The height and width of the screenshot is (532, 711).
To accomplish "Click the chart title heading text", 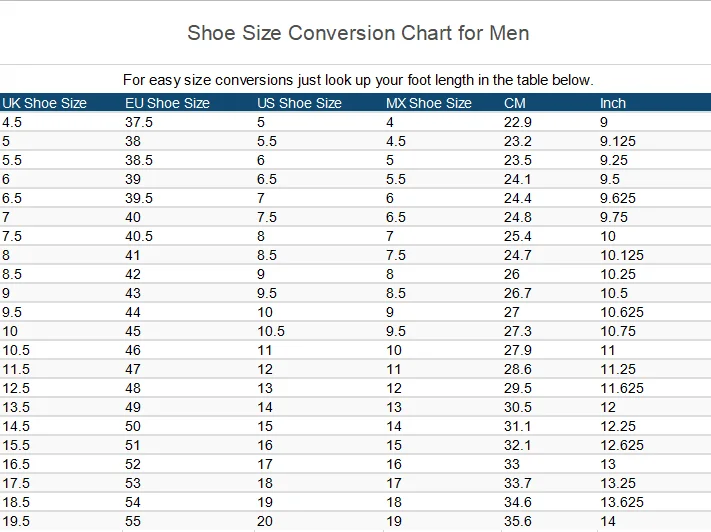I will tap(358, 33).
